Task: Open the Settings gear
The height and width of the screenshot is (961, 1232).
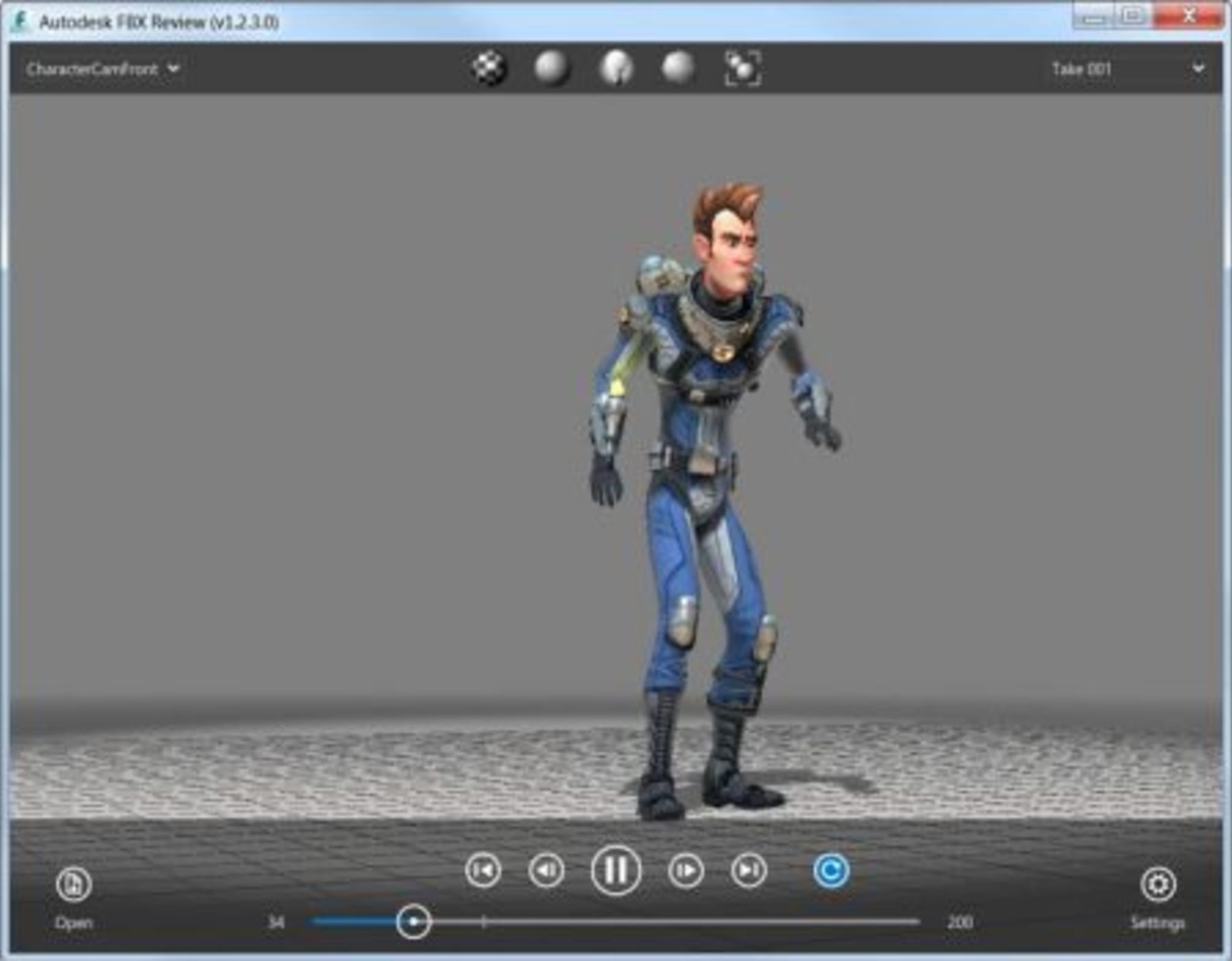Action: [1158, 884]
